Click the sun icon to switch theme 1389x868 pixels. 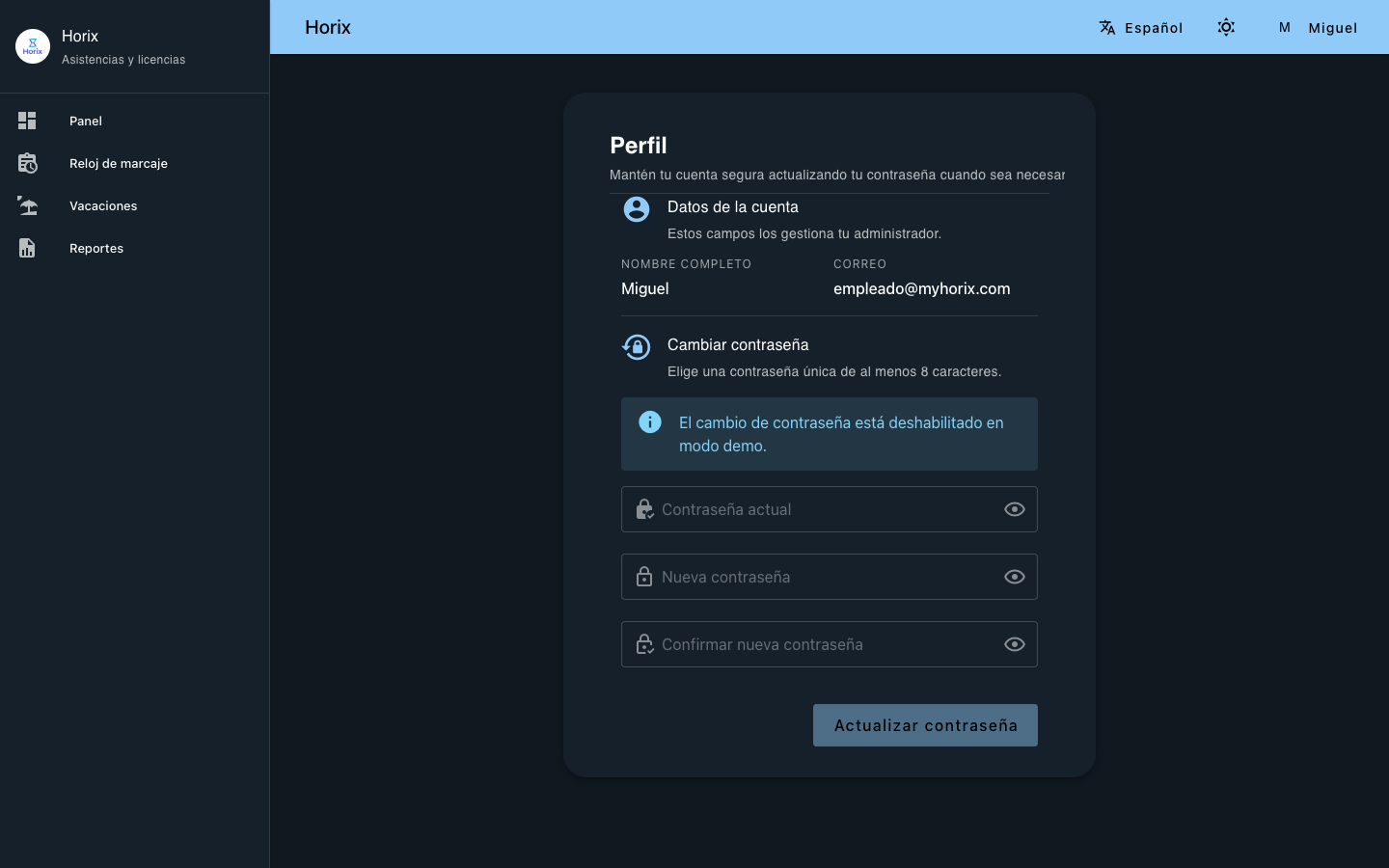(1226, 27)
